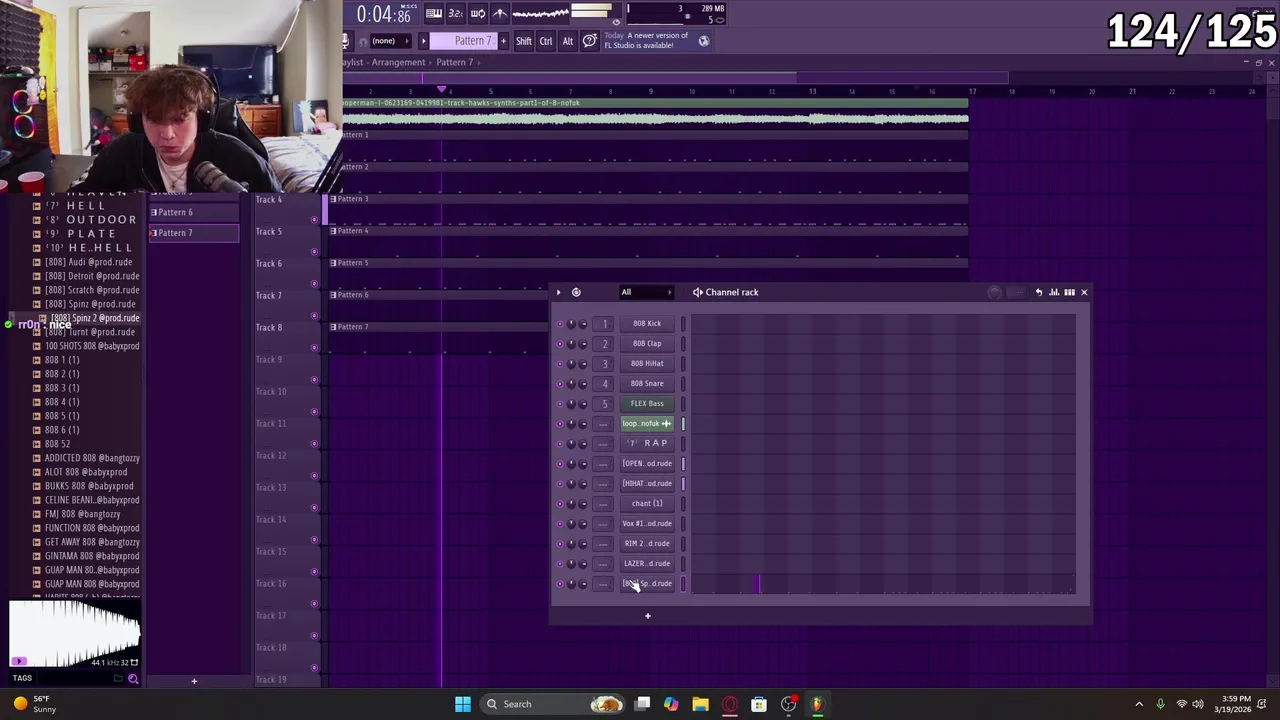Click the help hint icon beside Alt

click(590, 41)
